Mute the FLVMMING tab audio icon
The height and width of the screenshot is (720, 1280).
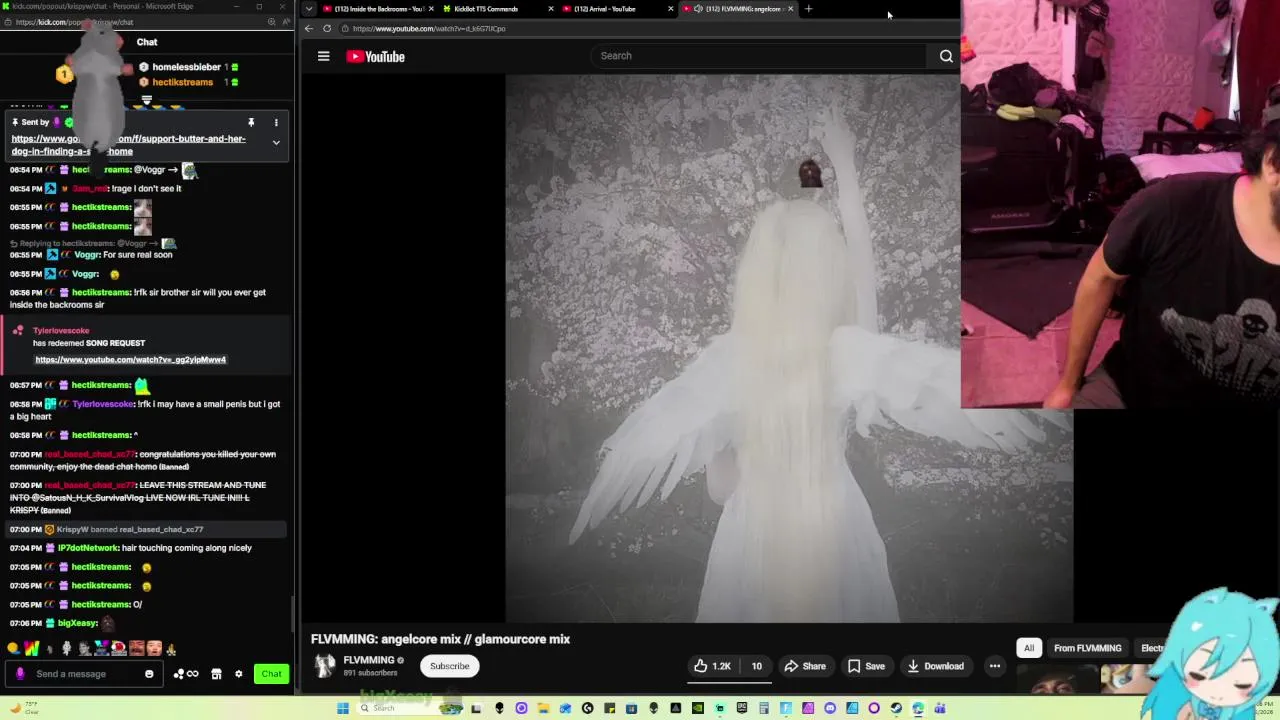[698, 9]
